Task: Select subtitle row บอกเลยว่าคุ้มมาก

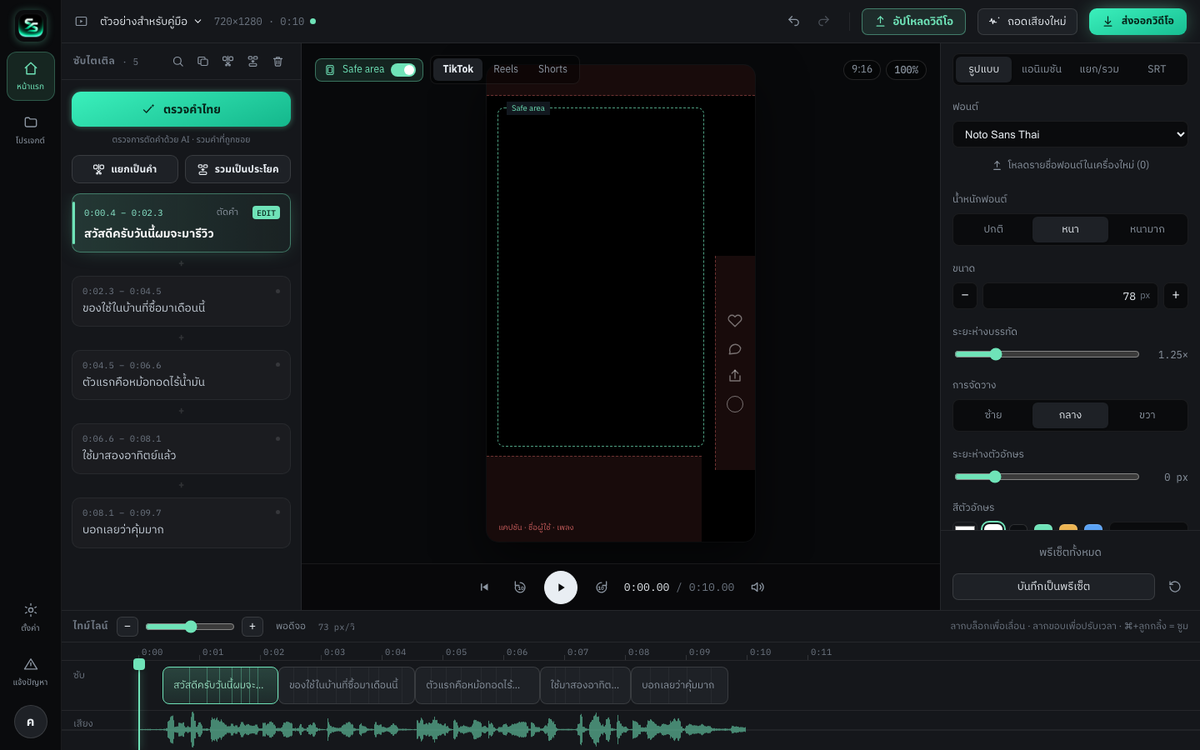Action: coord(181,522)
